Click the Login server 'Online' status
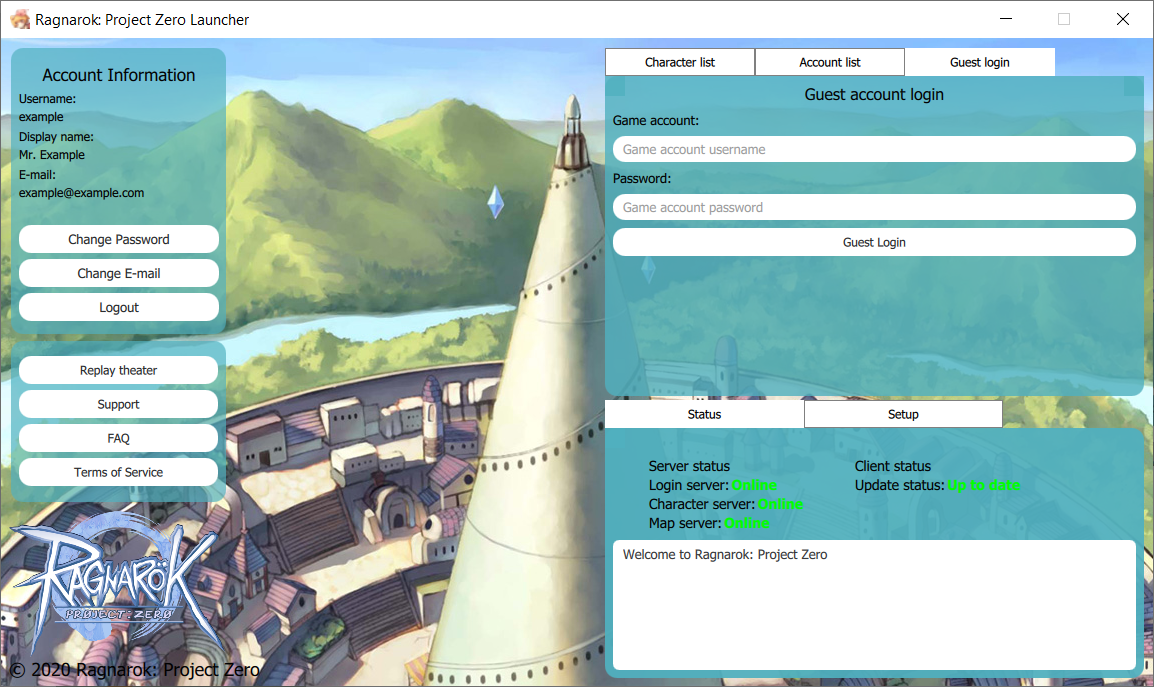Image resolution: width=1154 pixels, height=687 pixels. (x=754, y=485)
